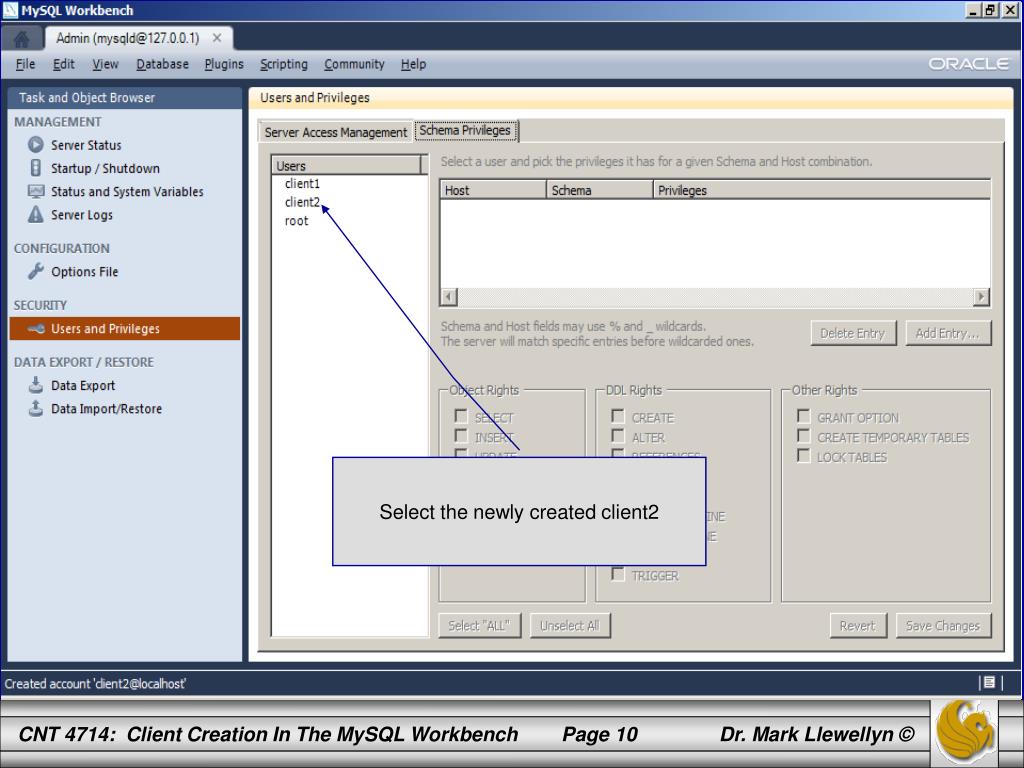This screenshot has height=768, width=1024.
Task: Click the Data Export icon
Action: (36, 385)
